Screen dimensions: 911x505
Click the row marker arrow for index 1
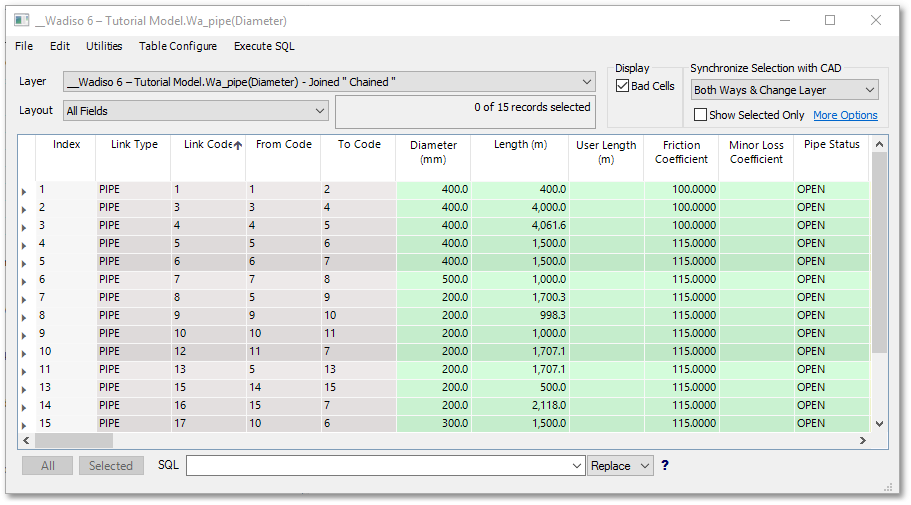[x=24, y=191]
